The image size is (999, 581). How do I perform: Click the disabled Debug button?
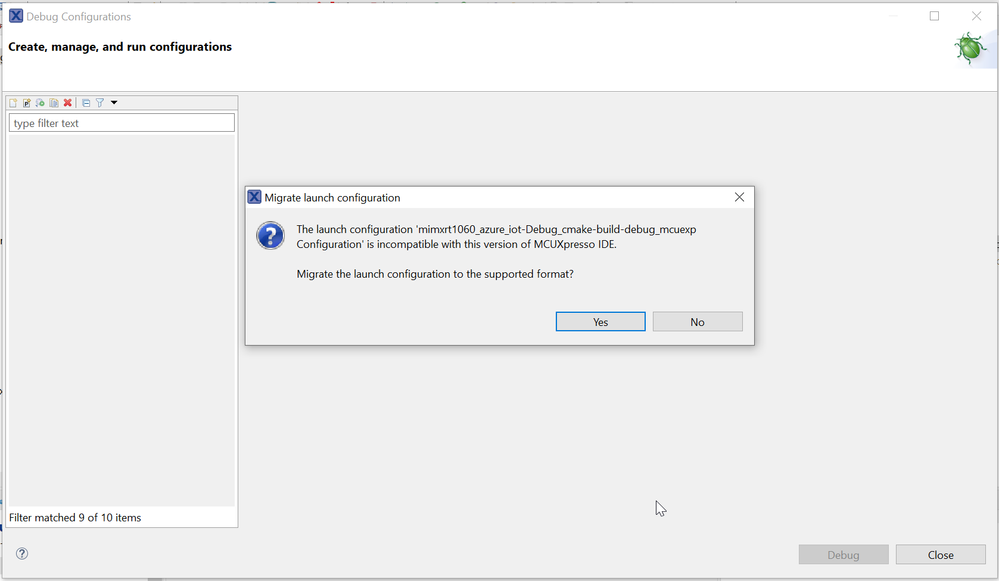tap(843, 554)
